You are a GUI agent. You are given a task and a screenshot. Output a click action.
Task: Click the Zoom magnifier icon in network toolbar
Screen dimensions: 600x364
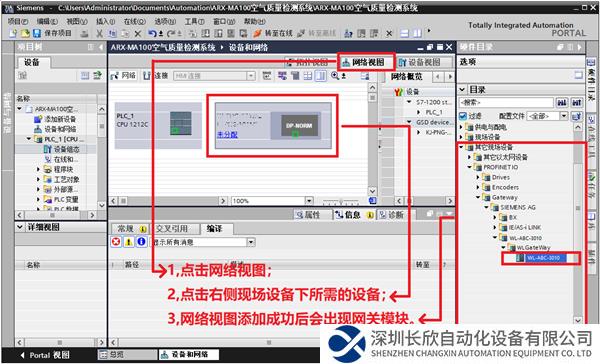(x=335, y=76)
